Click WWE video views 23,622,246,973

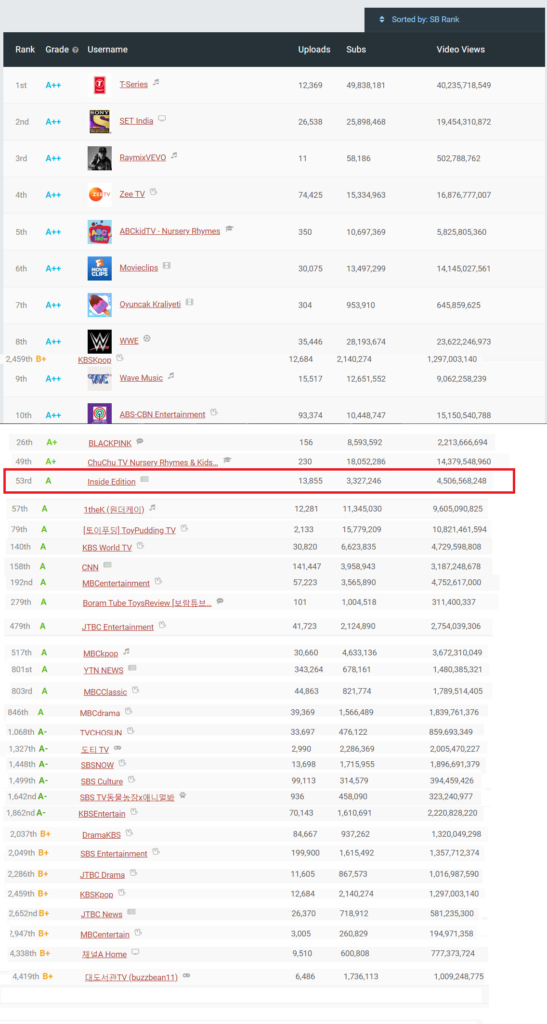tap(463, 342)
